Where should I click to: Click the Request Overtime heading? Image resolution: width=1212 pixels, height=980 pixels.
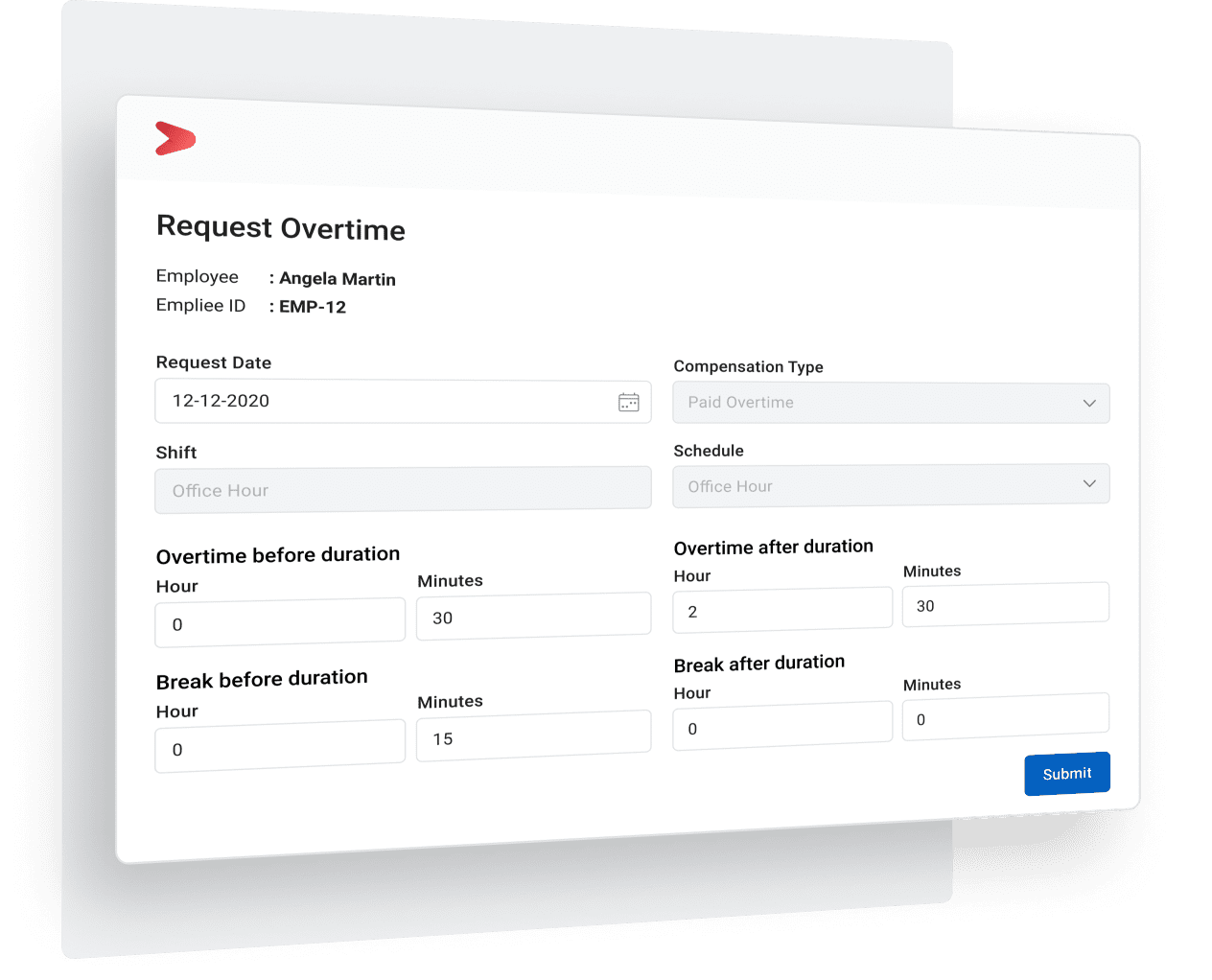click(281, 227)
